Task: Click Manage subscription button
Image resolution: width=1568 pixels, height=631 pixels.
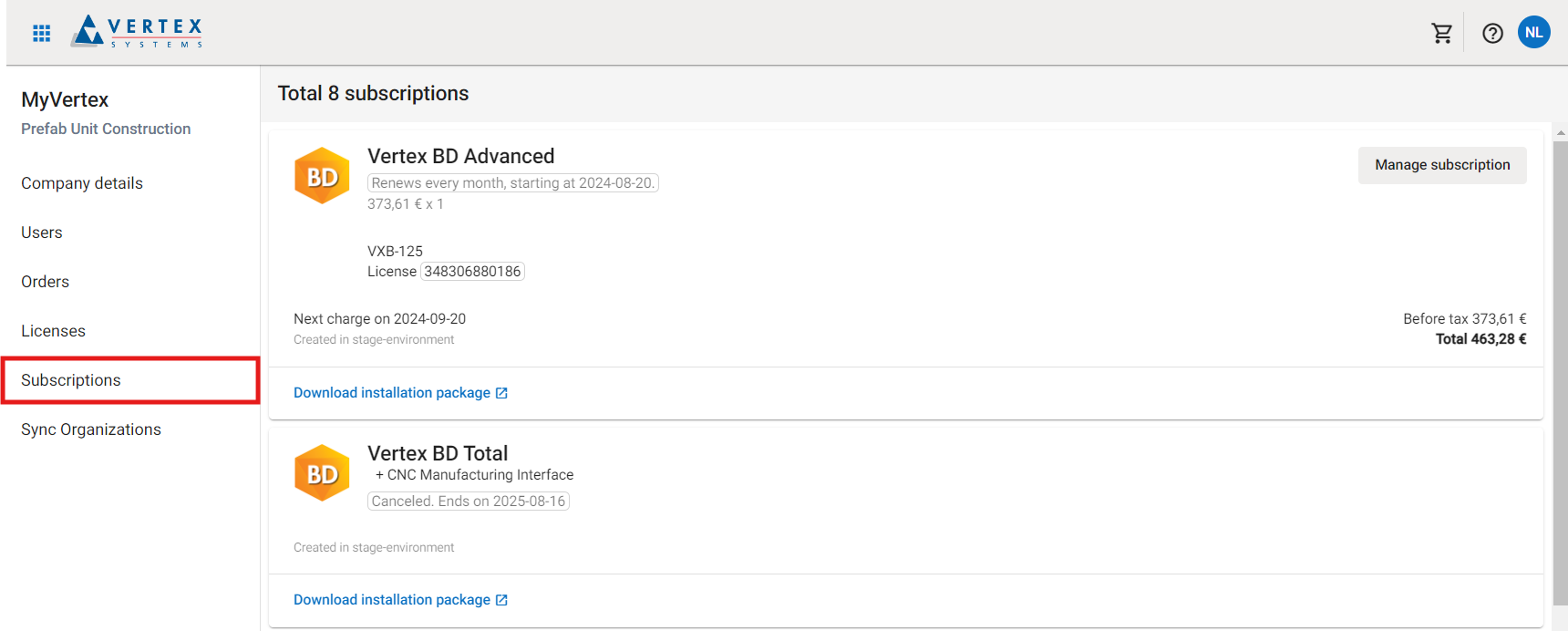Action: (1442, 165)
